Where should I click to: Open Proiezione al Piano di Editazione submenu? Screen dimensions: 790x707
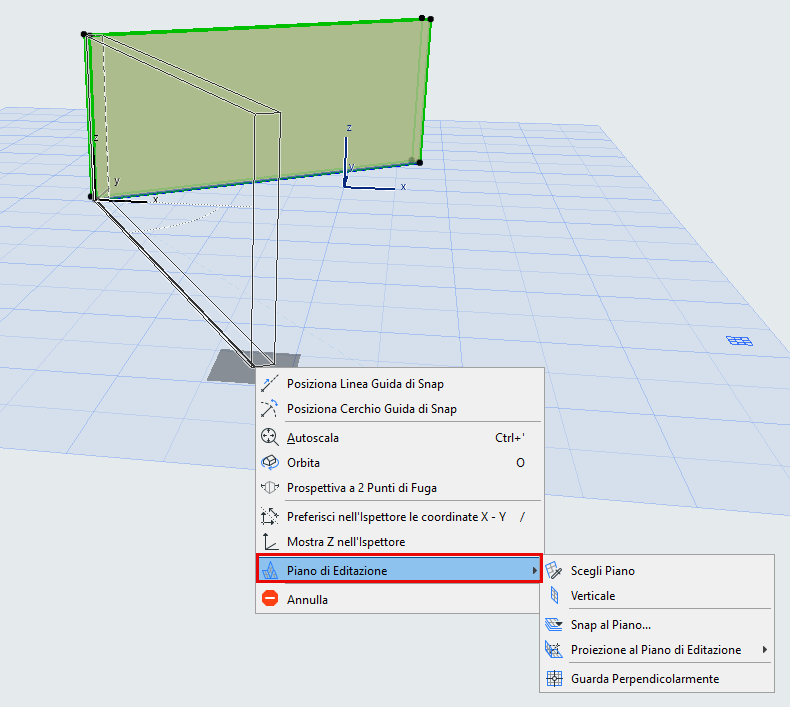pyautogui.click(x=657, y=650)
